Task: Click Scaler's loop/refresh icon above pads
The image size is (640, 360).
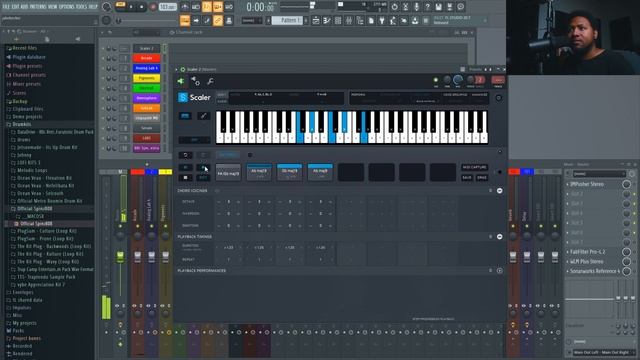Action: [x=185, y=155]
